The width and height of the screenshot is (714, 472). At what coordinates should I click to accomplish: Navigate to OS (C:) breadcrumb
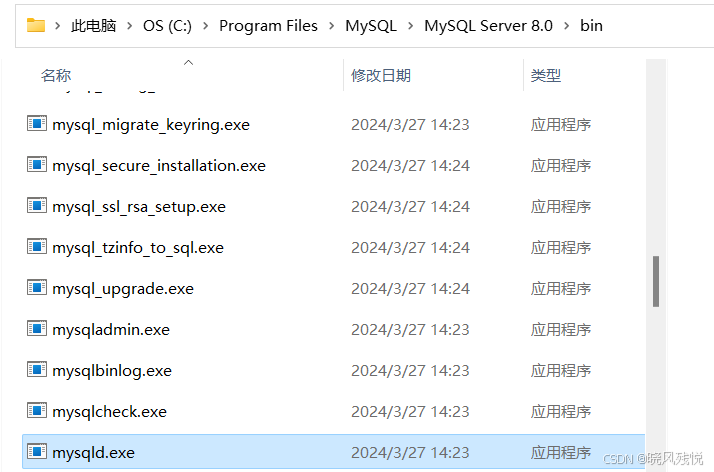click(x=167, y=26)
